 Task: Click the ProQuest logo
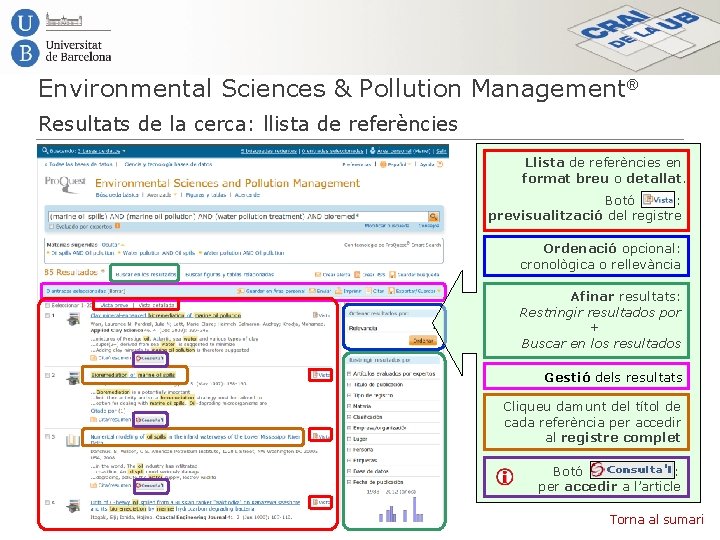(x=65, y=183)
